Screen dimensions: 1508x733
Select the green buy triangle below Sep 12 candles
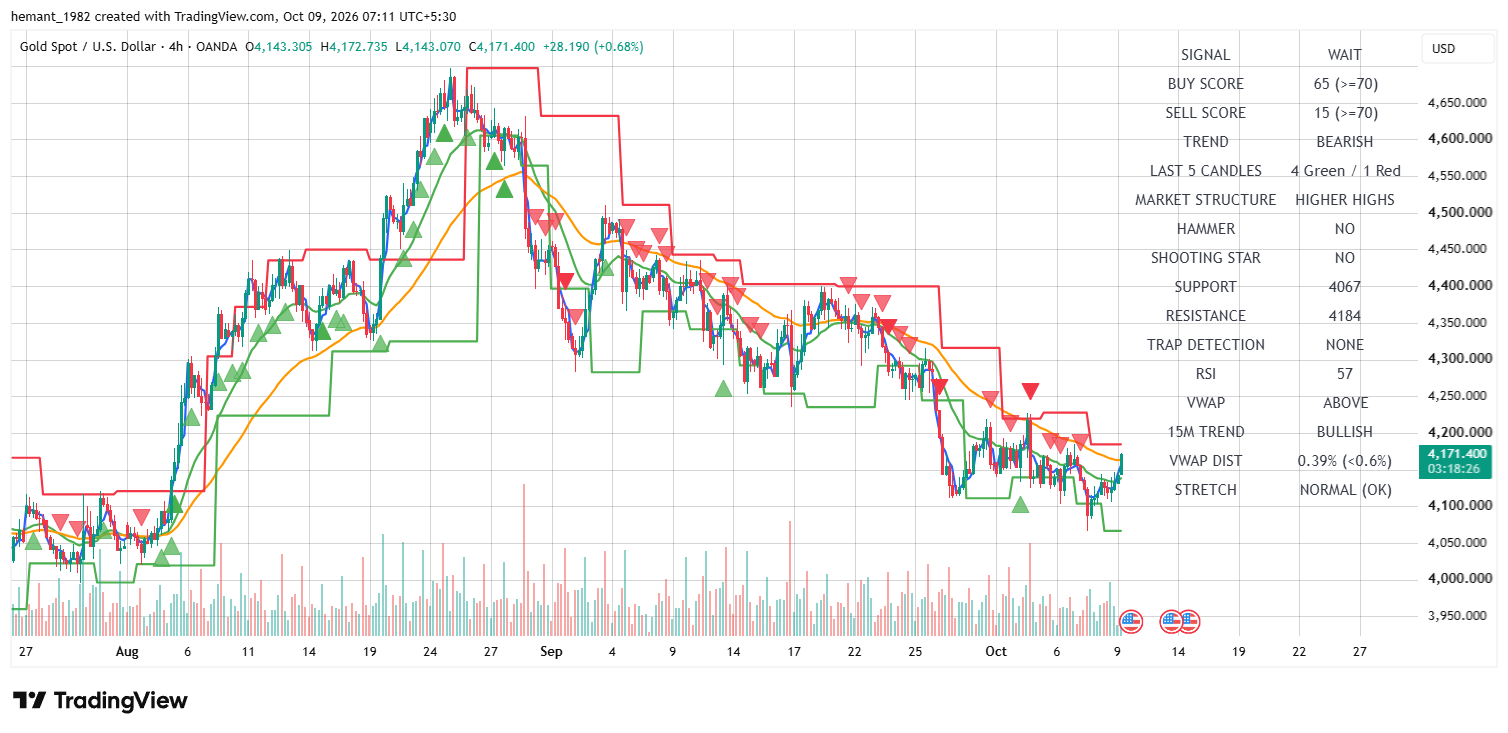point(723,388)
